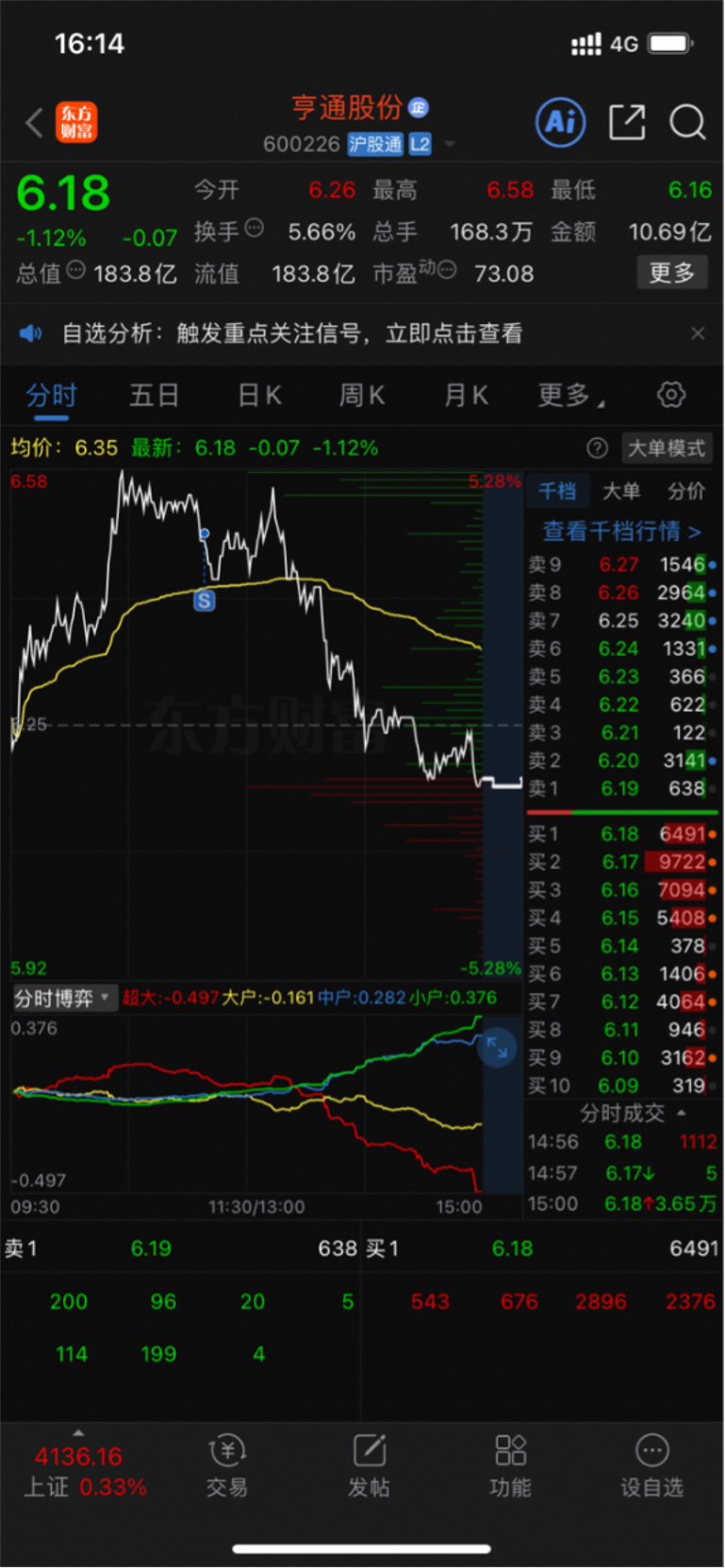Screen dimensions: 725x1568
Task: Open the search magnifier icon
Action: point(687,122)
